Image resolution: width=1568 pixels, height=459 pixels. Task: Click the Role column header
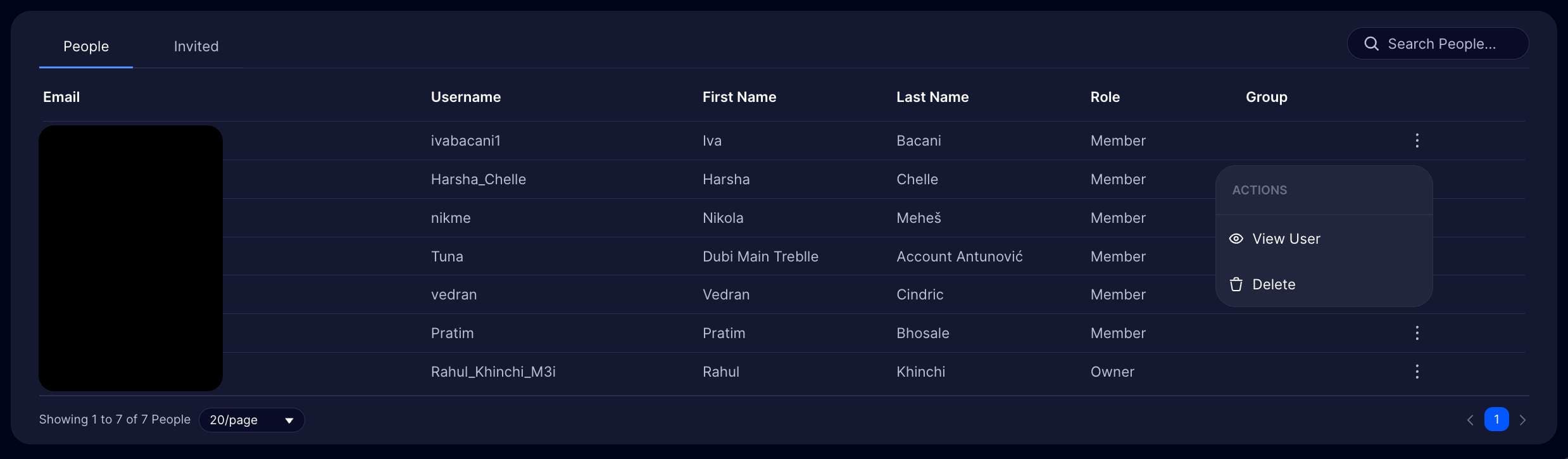click(x=1105, y=97)
